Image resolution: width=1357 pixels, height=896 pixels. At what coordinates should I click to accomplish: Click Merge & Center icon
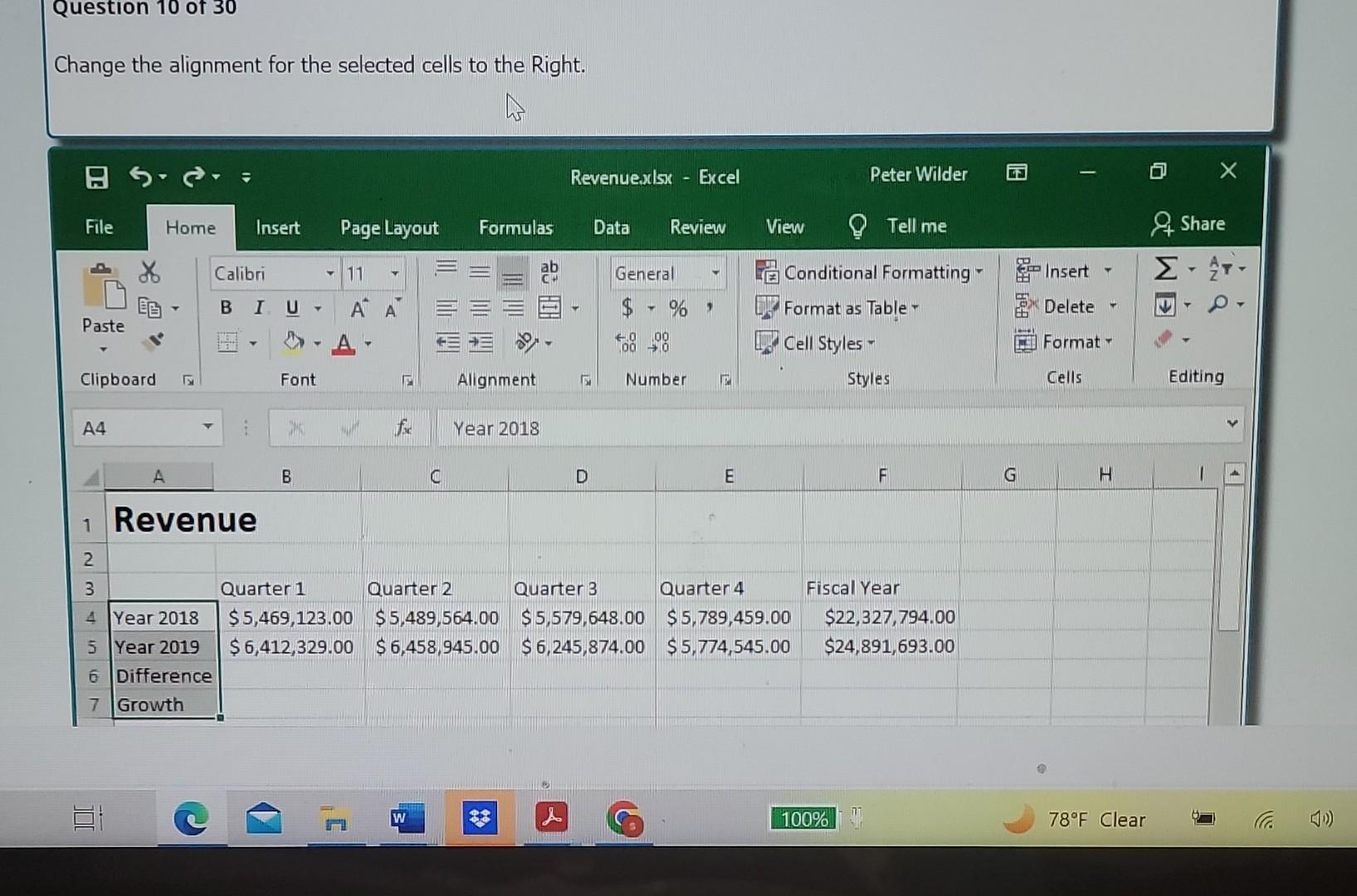point(549,308)
